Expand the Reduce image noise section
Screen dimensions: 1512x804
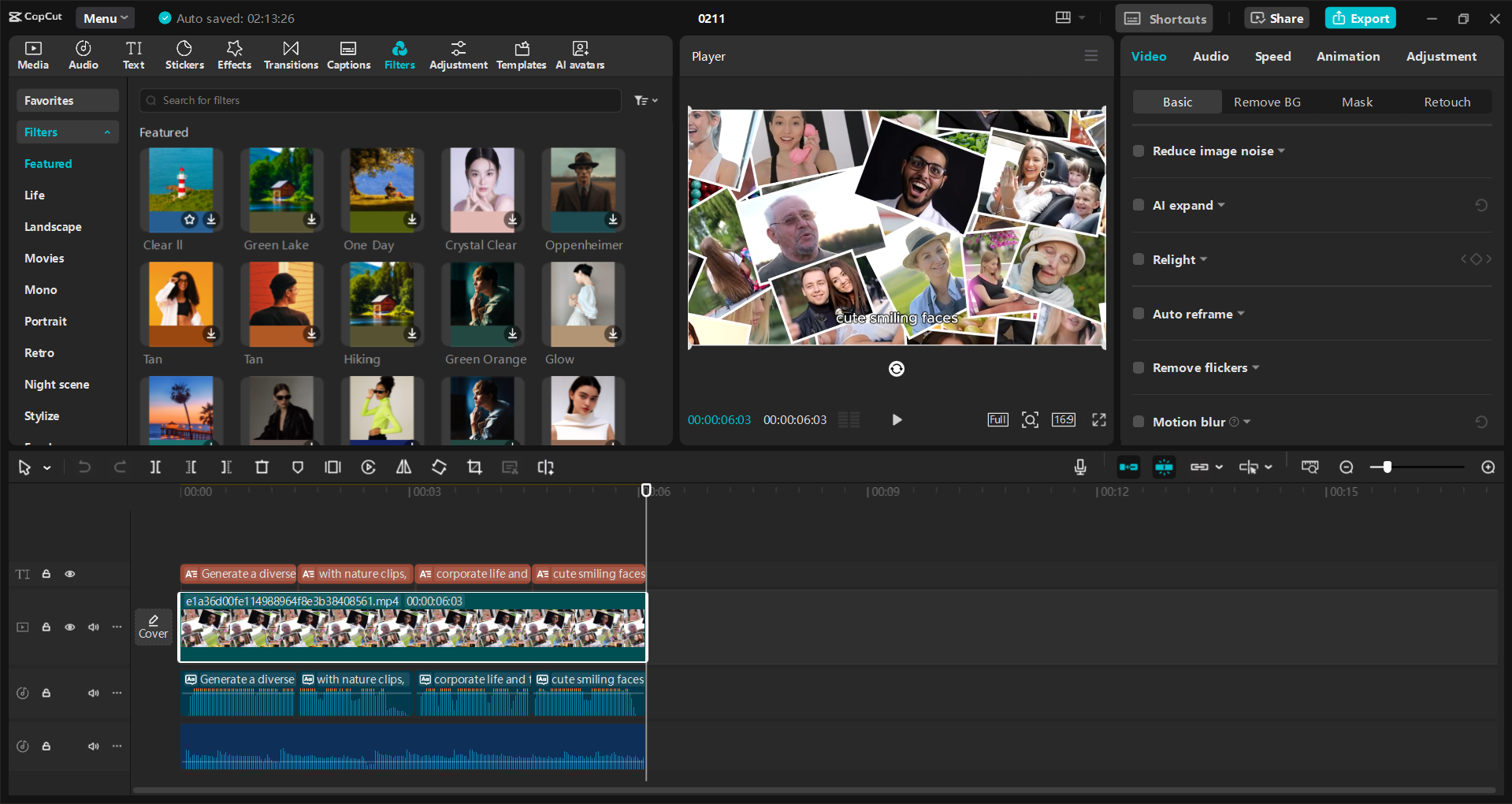tap(1281, 151)
